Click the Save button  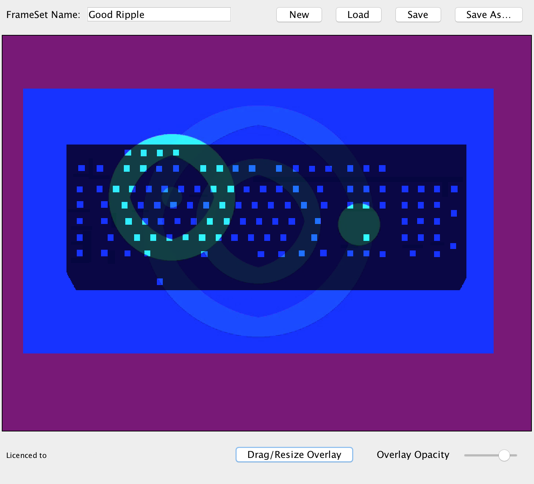pos(418,15)
